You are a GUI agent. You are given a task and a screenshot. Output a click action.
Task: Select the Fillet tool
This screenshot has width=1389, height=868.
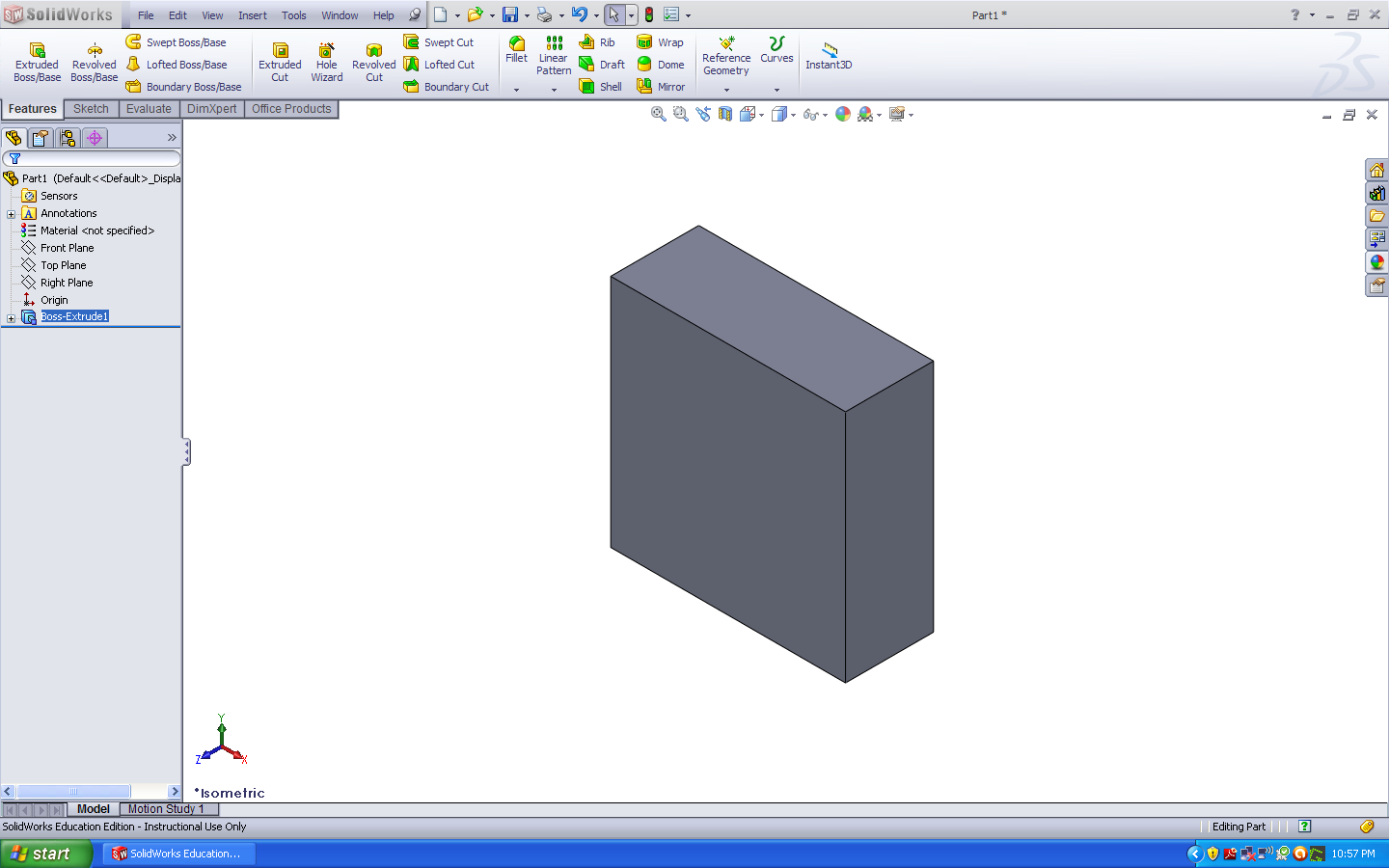pyautogui.click(x=516, y=50)
